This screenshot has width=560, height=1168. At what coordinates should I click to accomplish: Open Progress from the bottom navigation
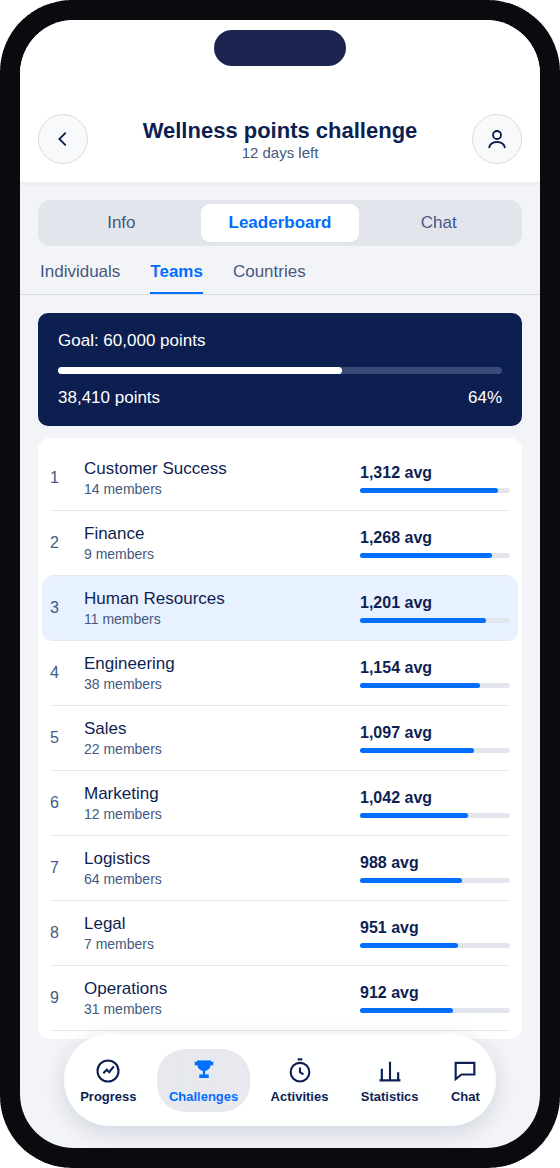click(109, 1081)
